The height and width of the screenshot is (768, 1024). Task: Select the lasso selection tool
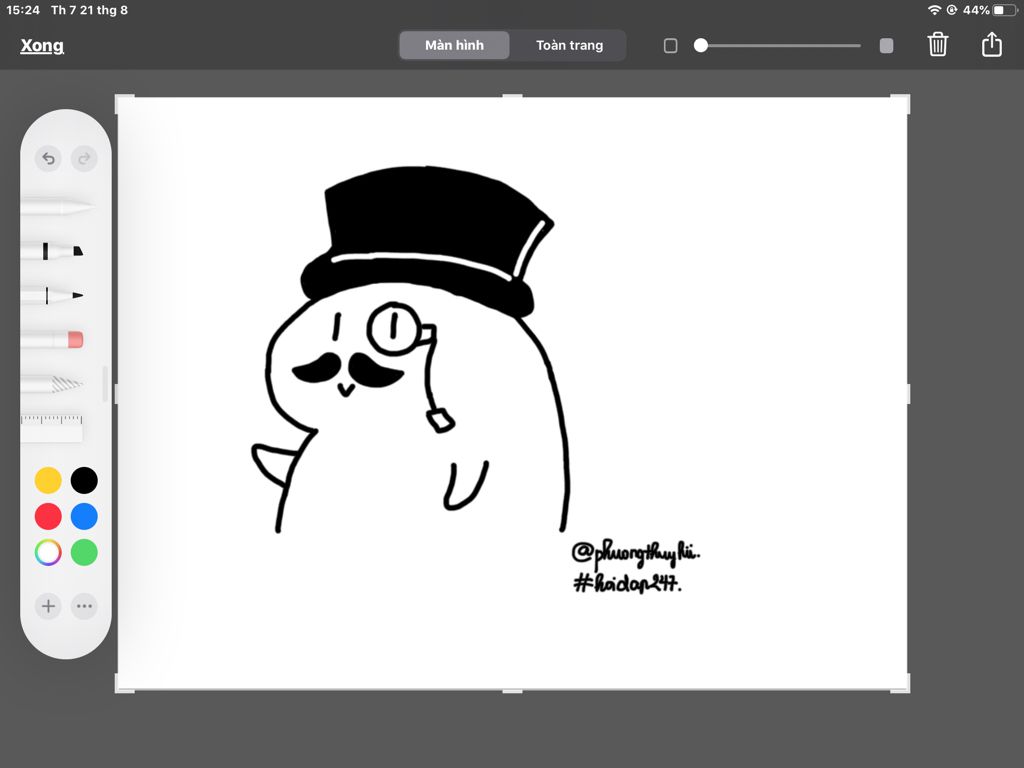(x=53, y=384)
